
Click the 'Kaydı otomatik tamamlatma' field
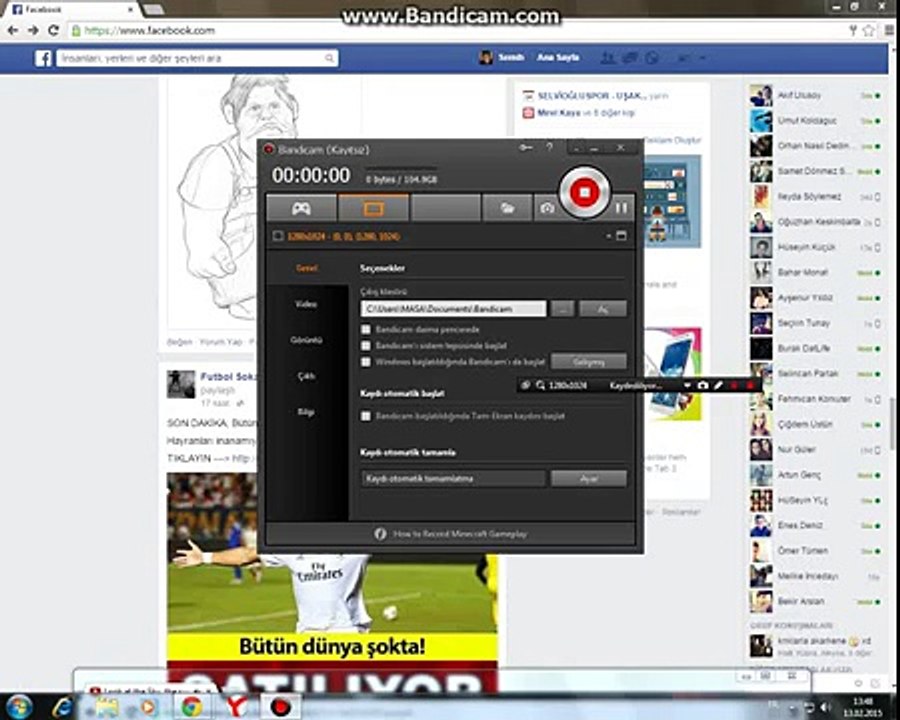(x=453, y=478)
